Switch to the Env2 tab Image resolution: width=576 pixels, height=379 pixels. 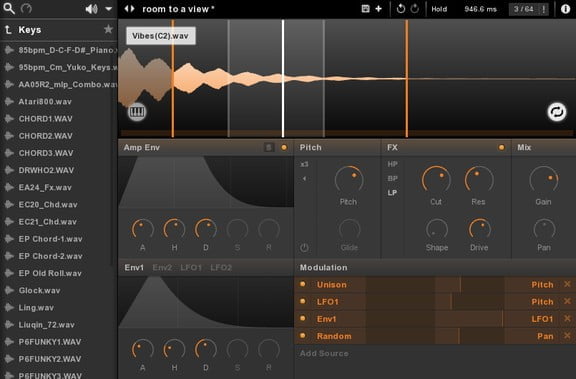pos(162,267)
